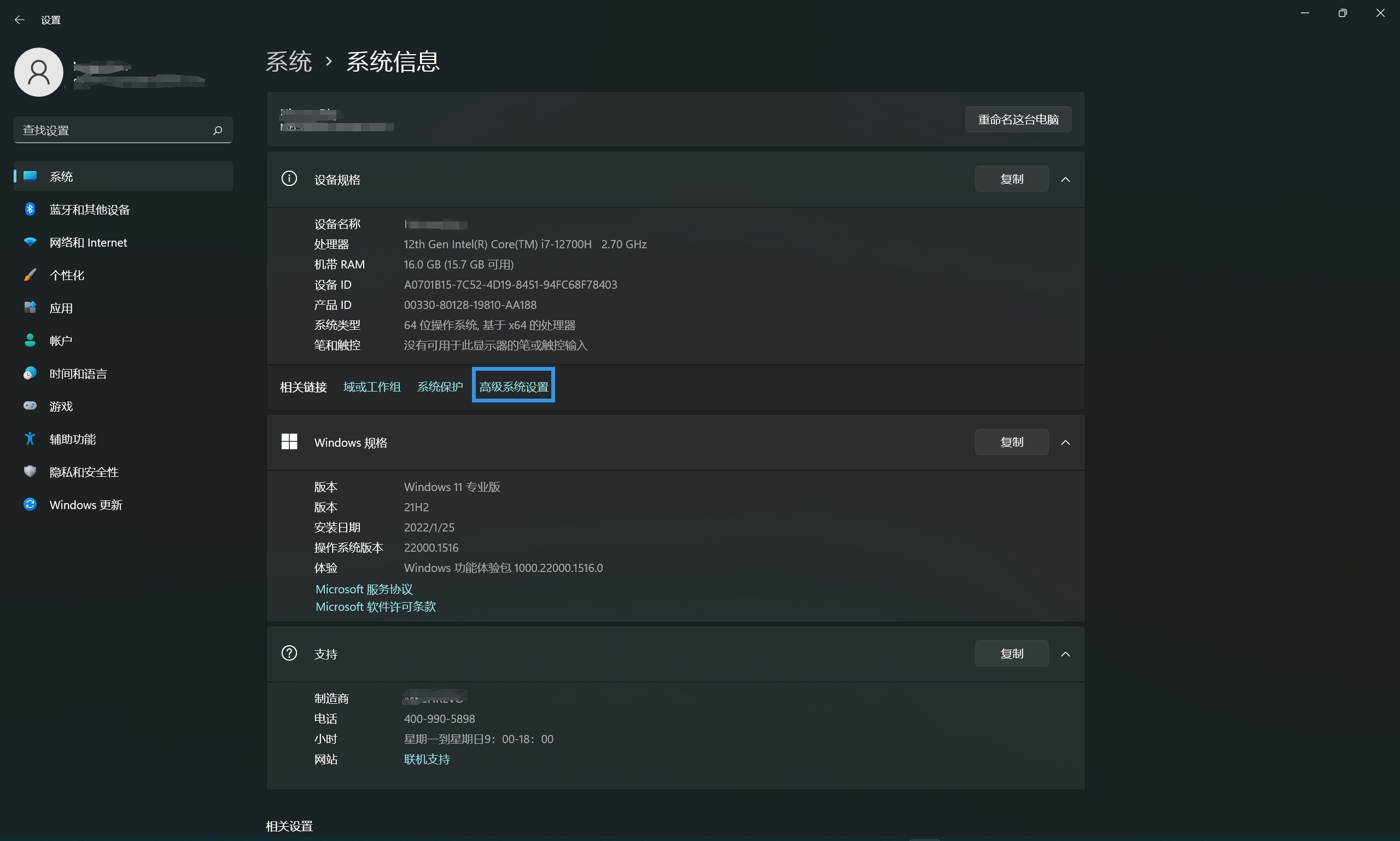Collapse the 设备规格 section chevron
The width and height of the screenshot is (1400, 841).
click(1066, 180)
